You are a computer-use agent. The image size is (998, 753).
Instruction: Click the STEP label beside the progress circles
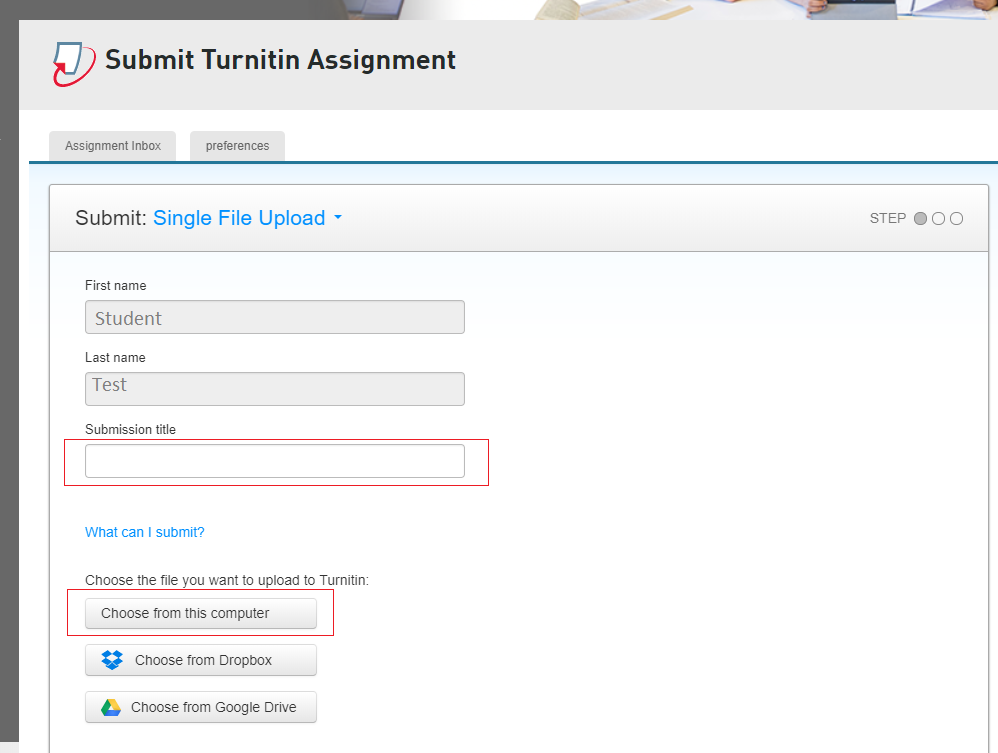(887, 218)
